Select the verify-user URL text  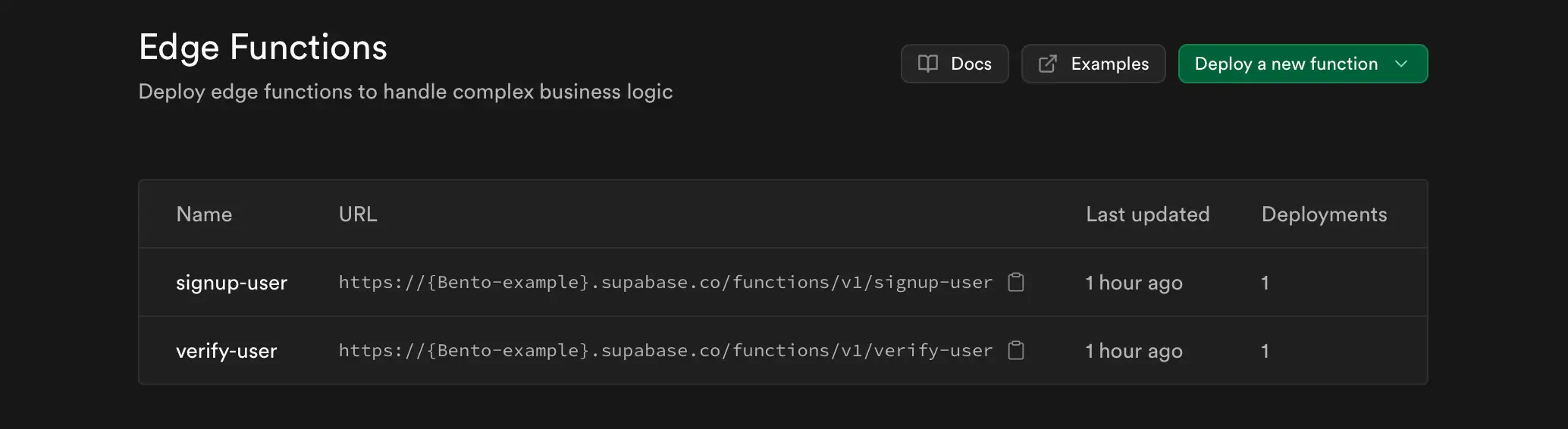665,351
